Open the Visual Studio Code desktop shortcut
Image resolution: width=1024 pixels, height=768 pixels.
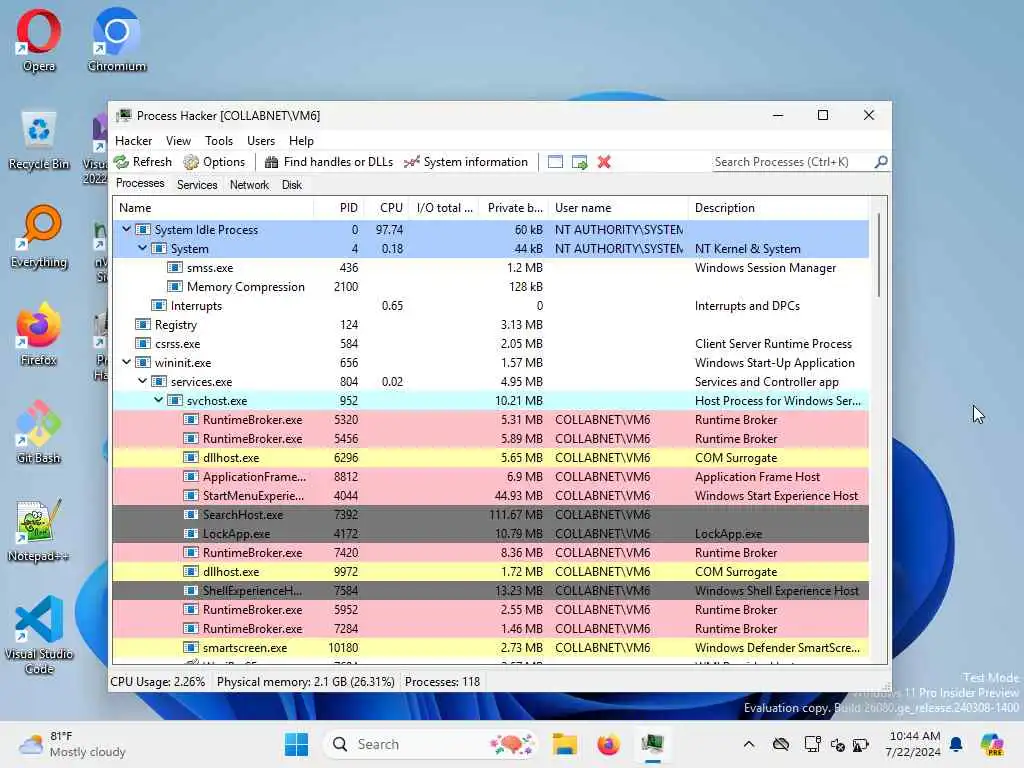(39, 635)
